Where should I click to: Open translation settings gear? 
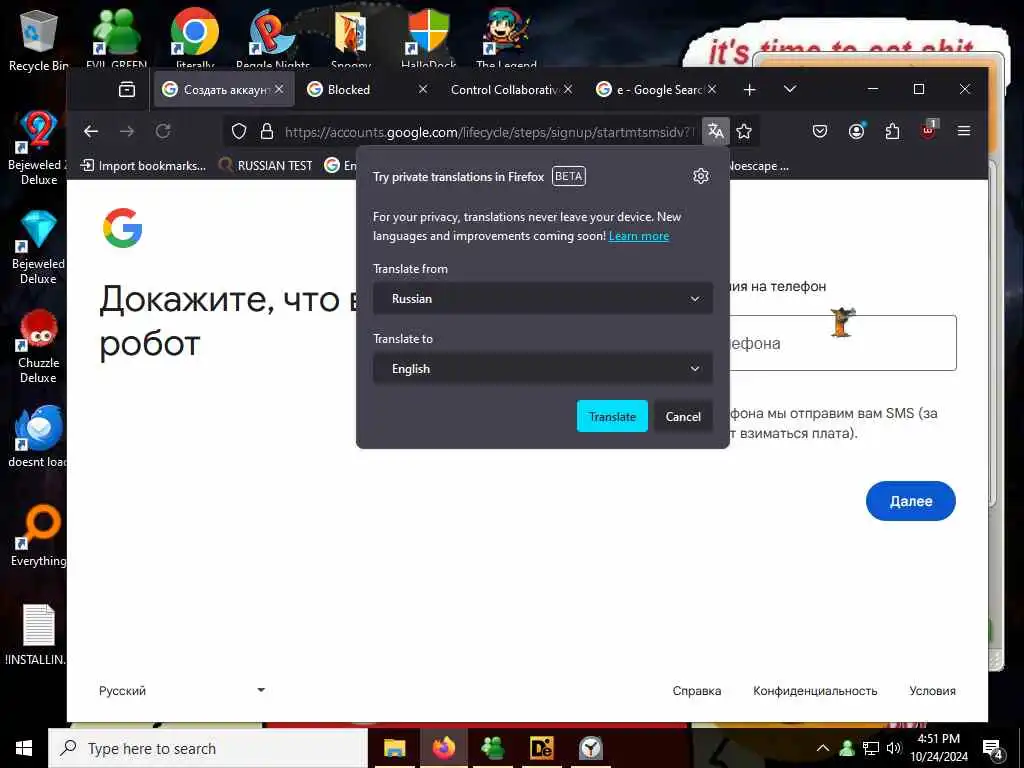tap(701, 176)
